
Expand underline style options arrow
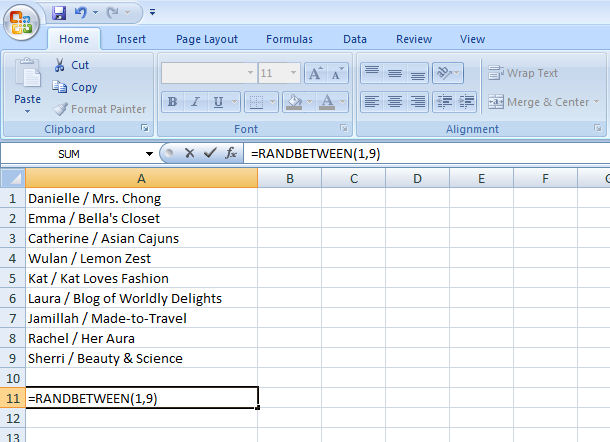[235, 102]
